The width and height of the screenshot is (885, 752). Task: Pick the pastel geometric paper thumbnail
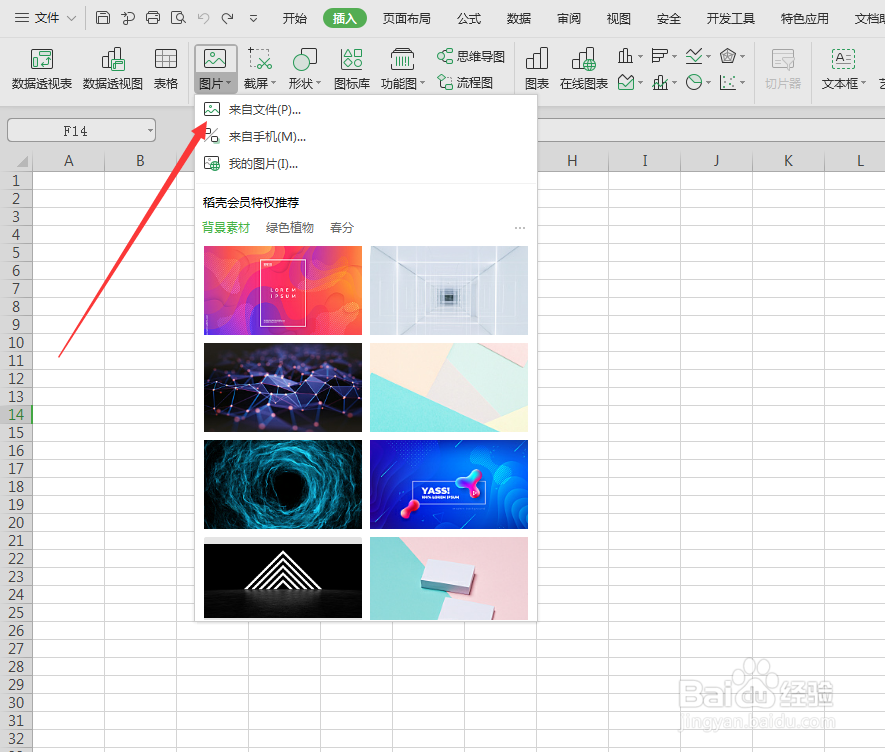(x=449, y=387)
